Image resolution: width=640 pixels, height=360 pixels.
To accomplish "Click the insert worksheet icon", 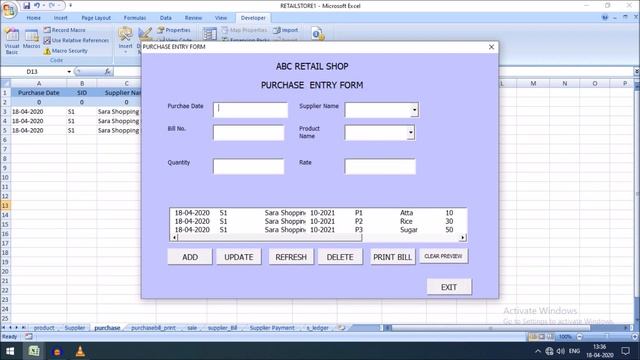I will pos(342,328).
